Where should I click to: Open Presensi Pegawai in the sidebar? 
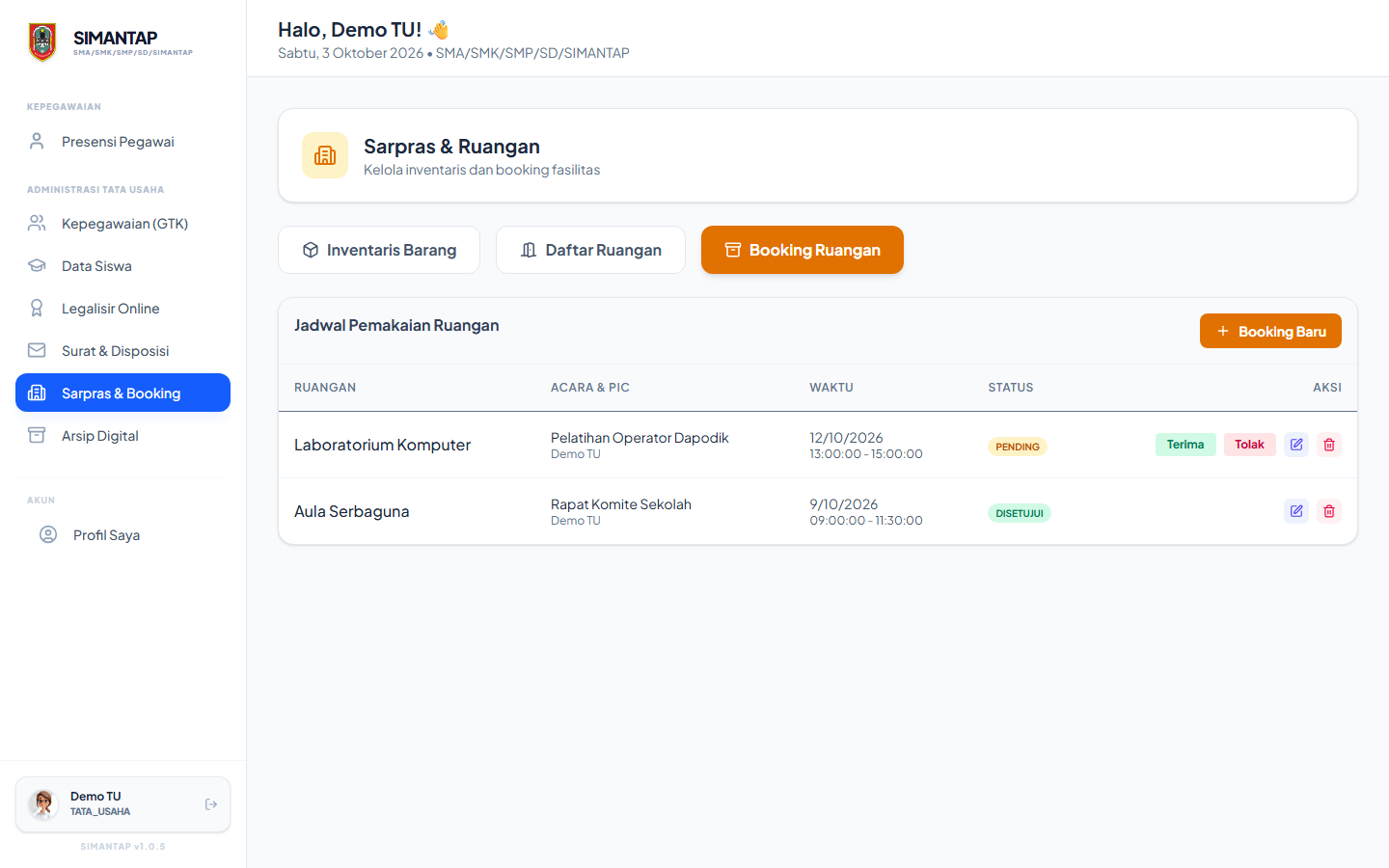[123, 142]
